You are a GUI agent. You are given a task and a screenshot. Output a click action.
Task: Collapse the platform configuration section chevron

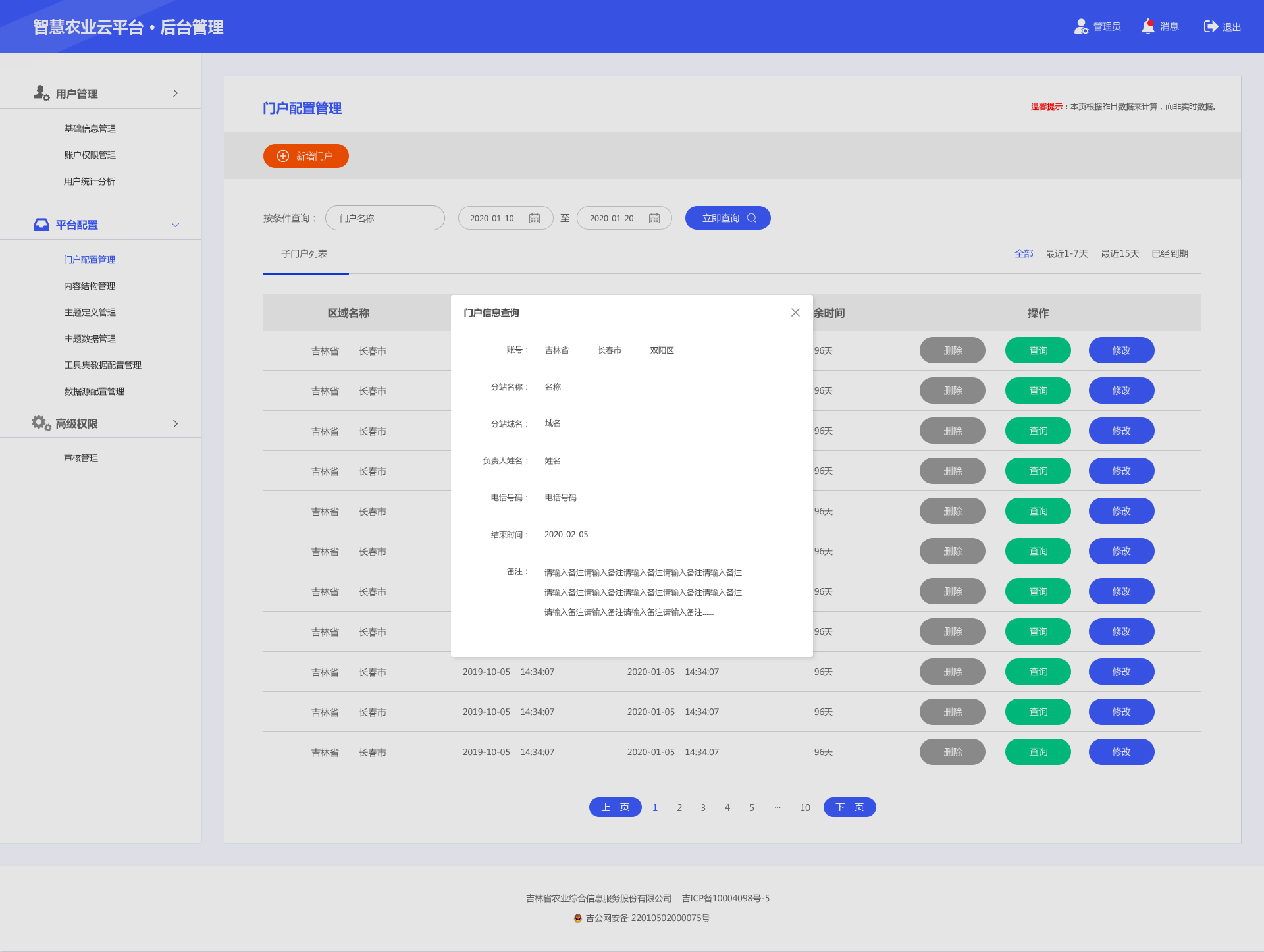175,225
